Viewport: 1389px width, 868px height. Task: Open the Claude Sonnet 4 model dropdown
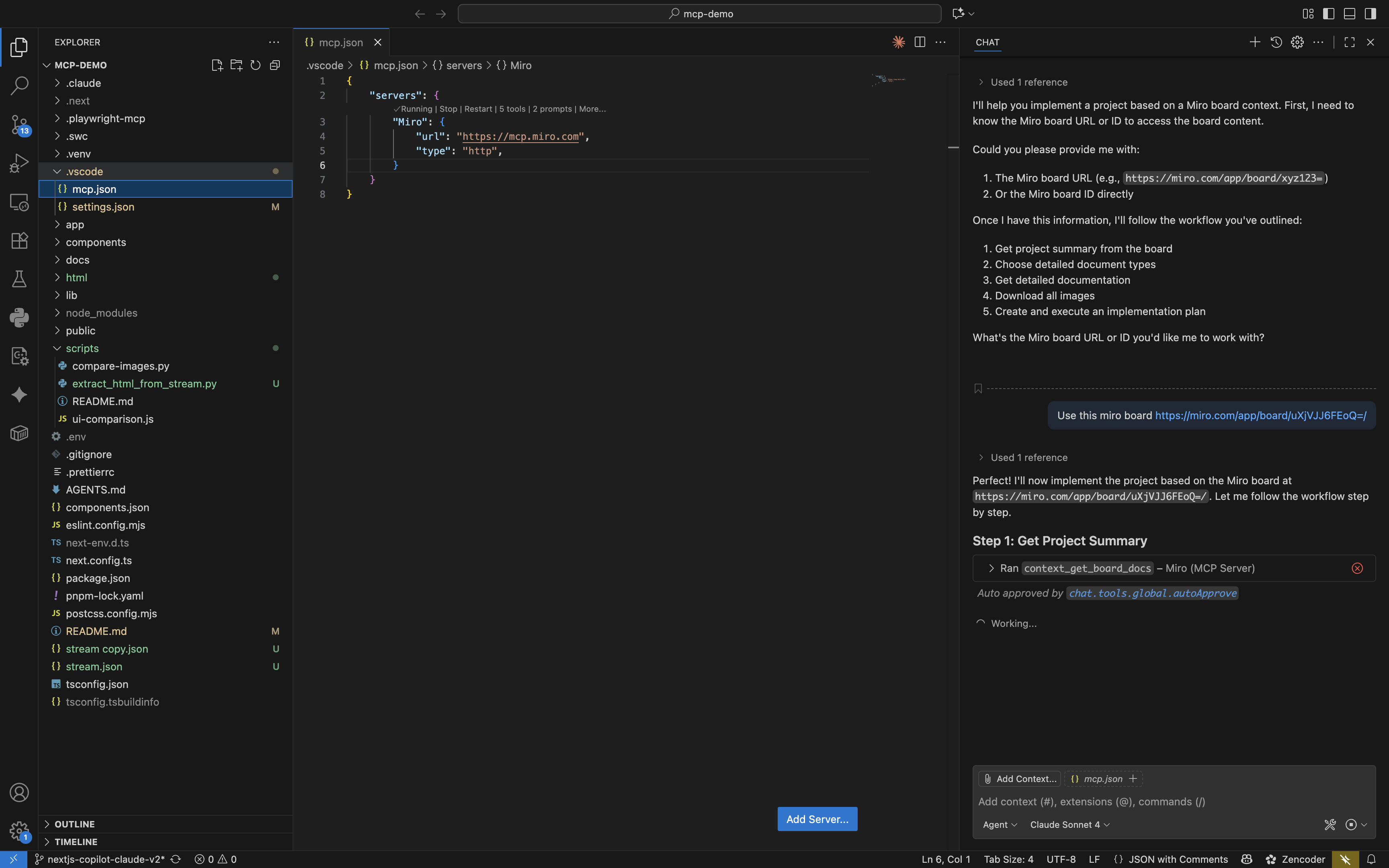pos(1069,824)
